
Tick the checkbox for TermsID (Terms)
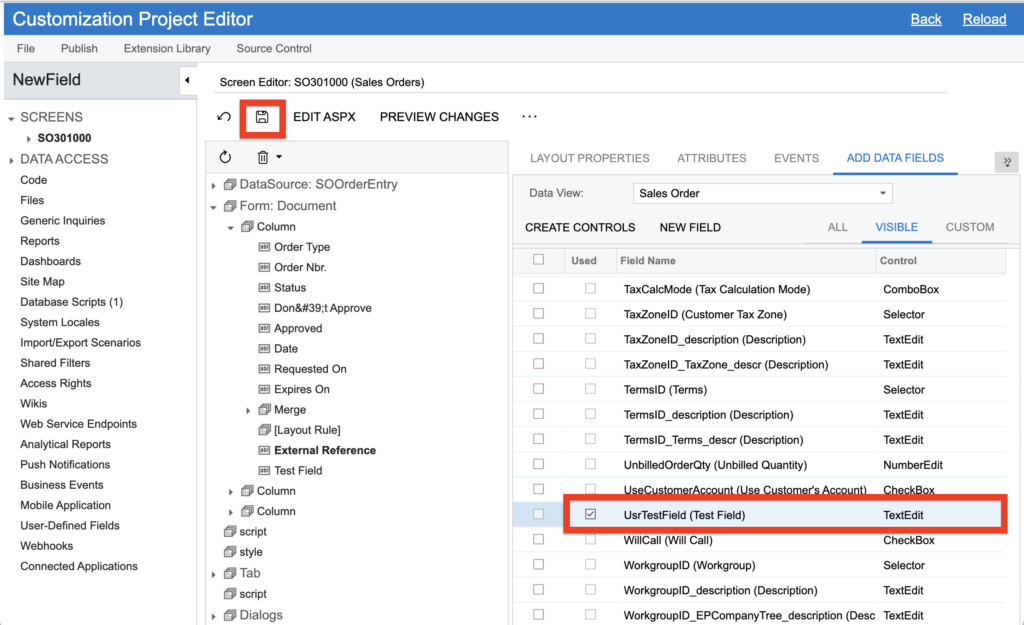[x=539, y=390]
